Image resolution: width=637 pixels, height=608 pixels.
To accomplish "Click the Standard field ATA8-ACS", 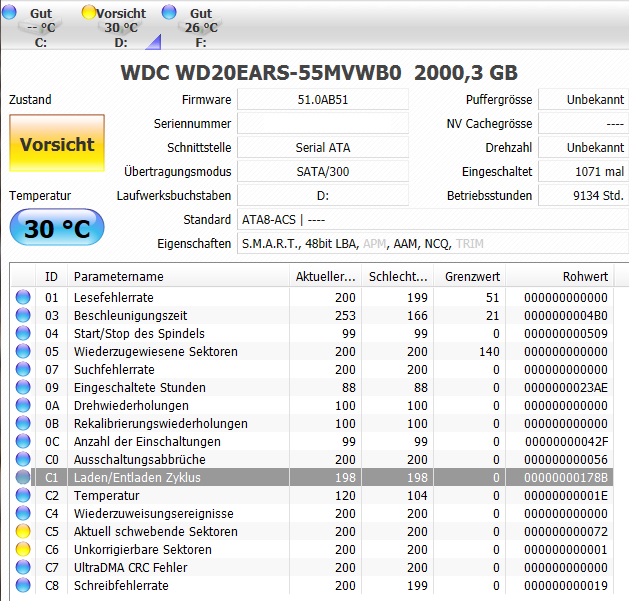I will (433, 220).
